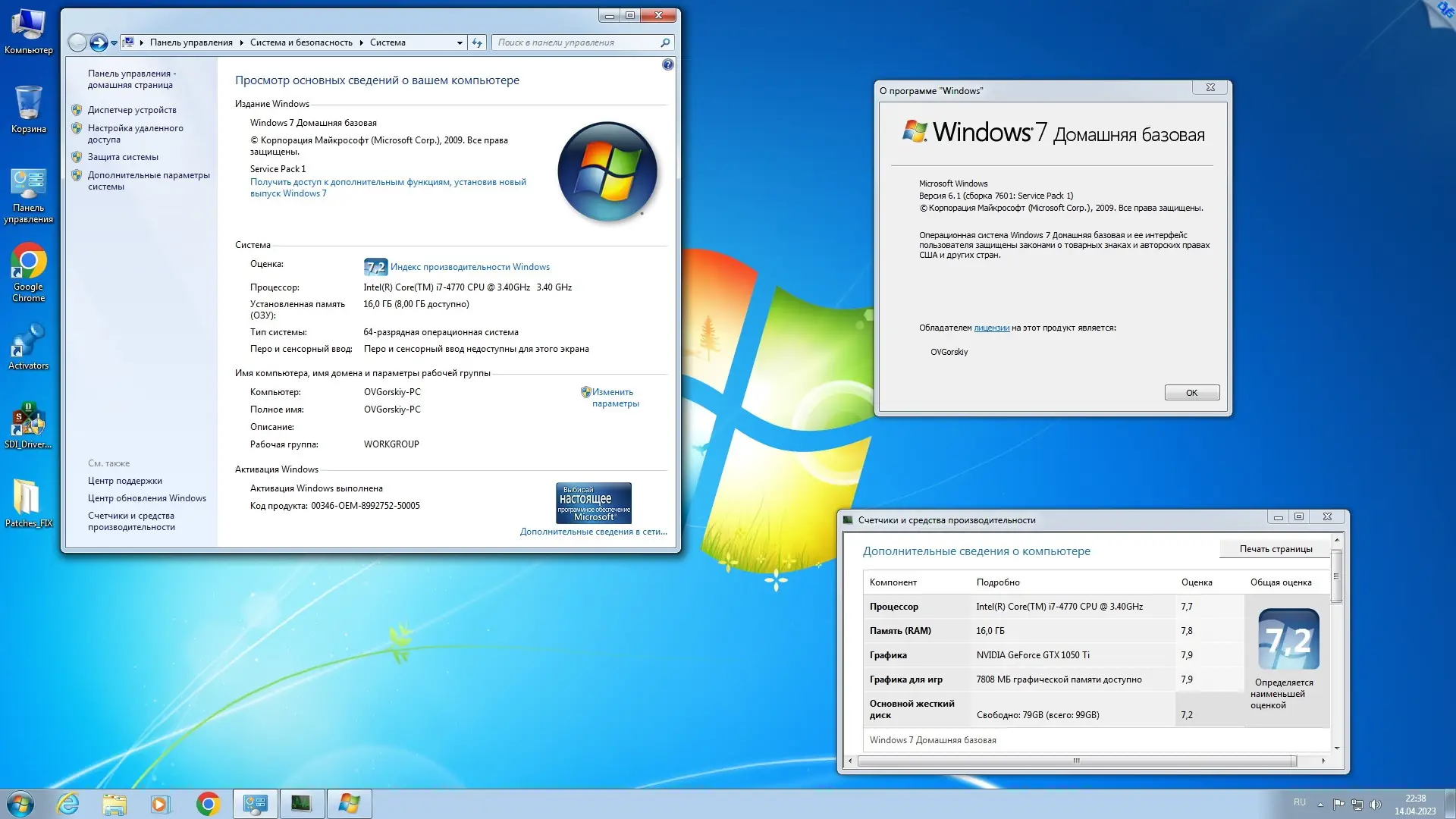This screenshot has width=1456, height=819.
Task: Show hidden tray icons arrow
Action: 1320,804
